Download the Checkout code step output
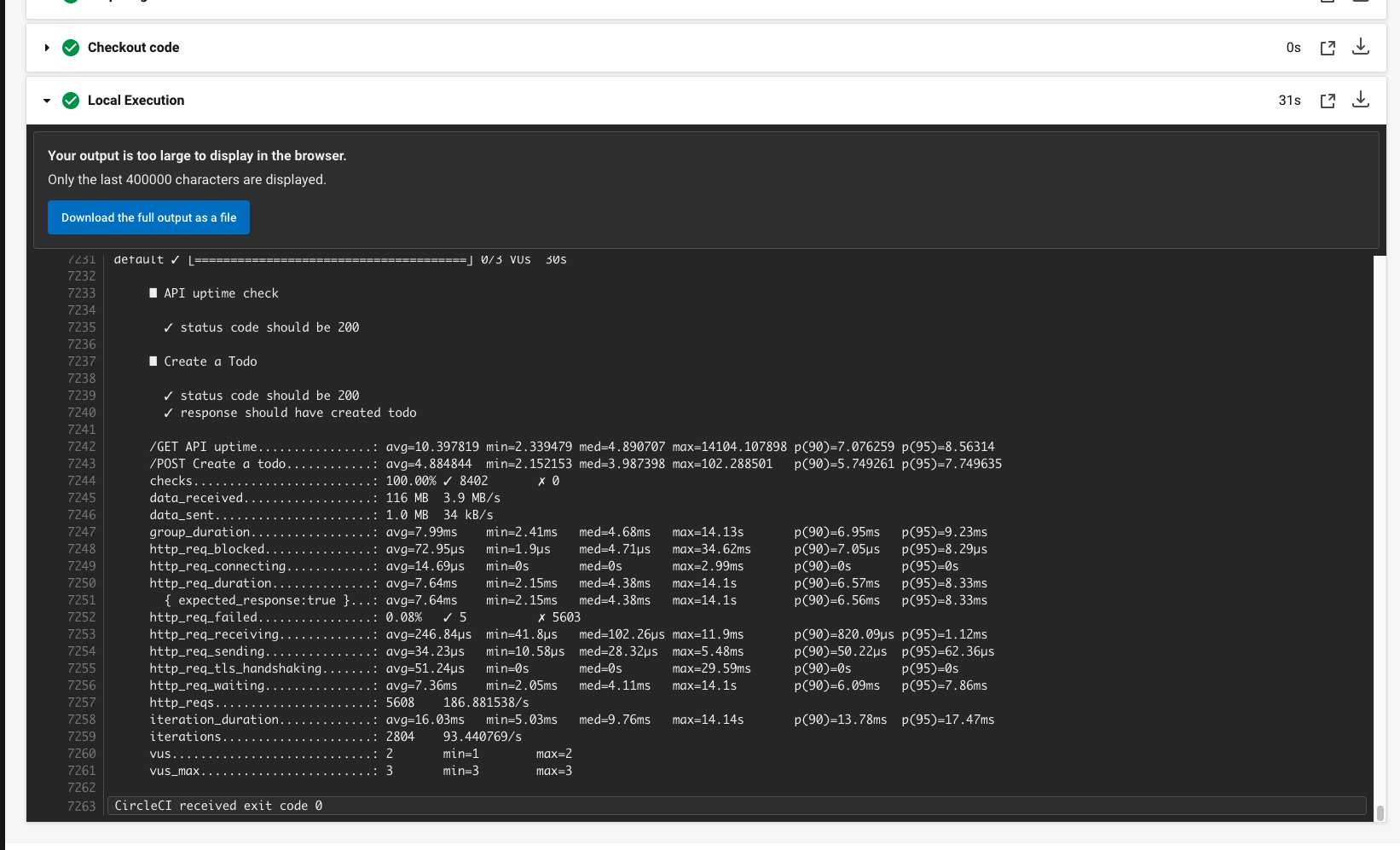1400x850 pixels. click(x=1361, y=48)
